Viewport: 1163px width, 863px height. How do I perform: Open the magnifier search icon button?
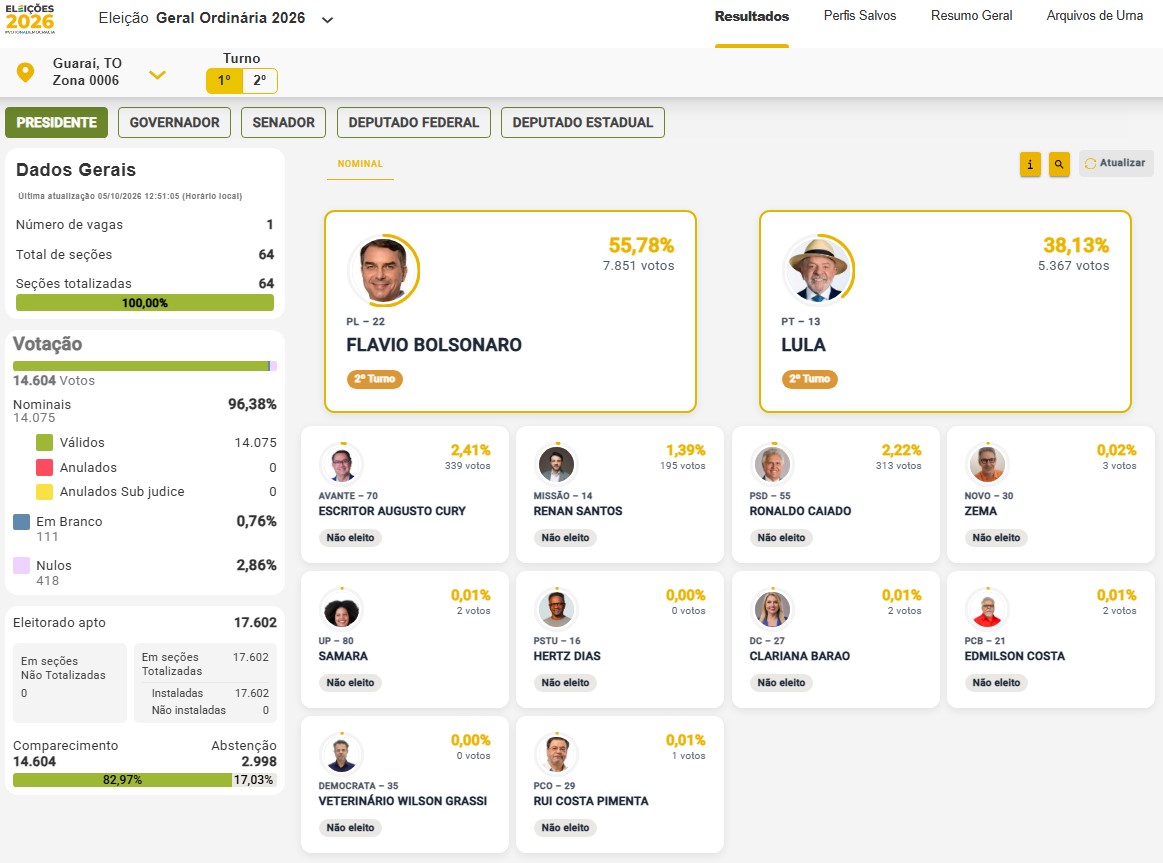click(1059, 165)
